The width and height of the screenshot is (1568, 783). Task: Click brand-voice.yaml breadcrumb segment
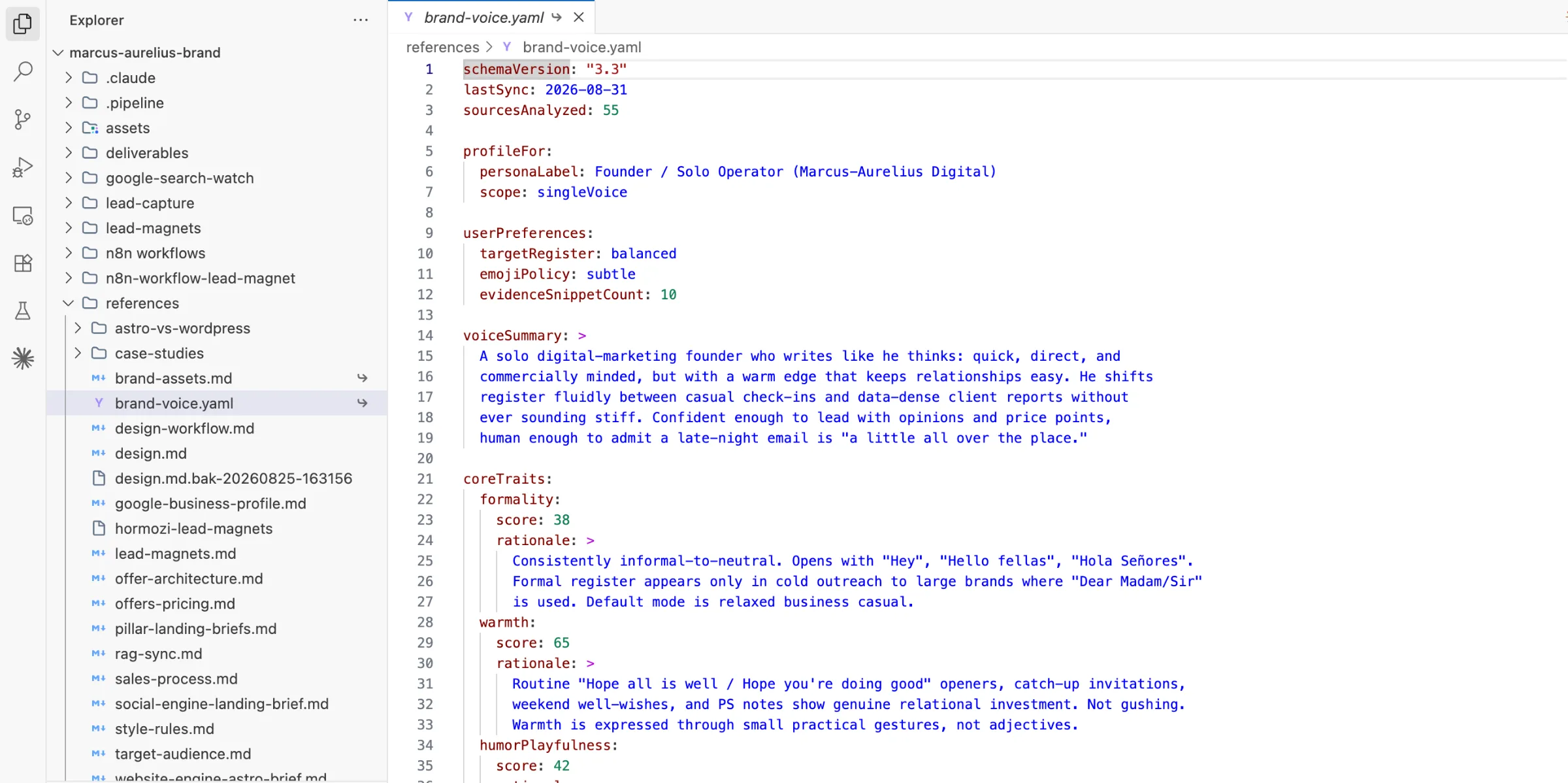click(x=581, y=47)
